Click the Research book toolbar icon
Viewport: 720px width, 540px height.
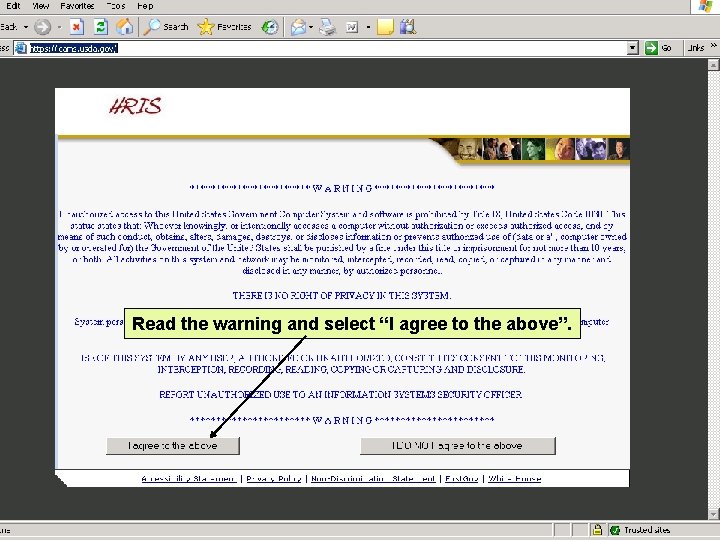[x=408, y=27]
